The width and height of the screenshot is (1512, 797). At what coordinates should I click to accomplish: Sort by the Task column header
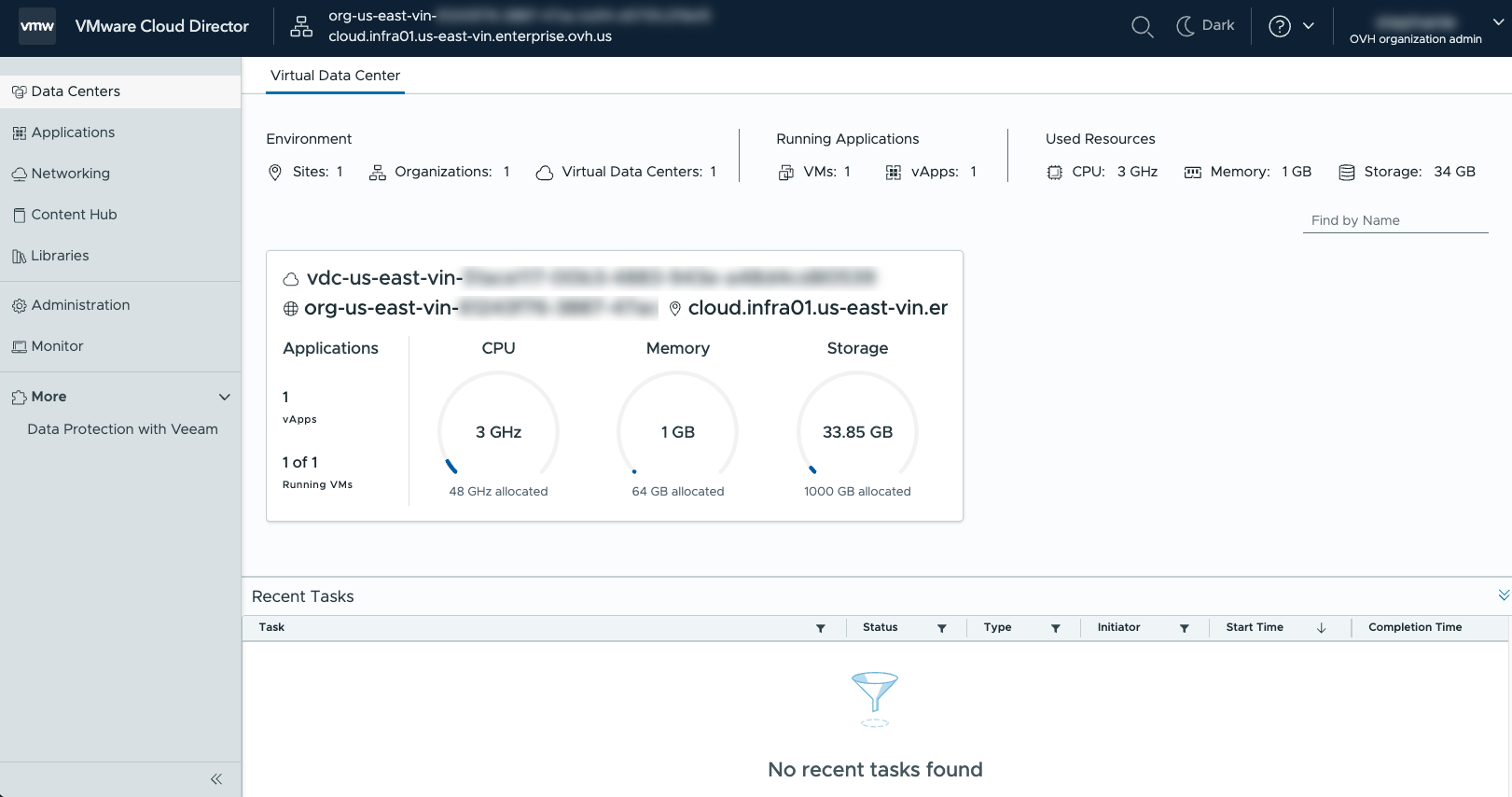(271, 627)
